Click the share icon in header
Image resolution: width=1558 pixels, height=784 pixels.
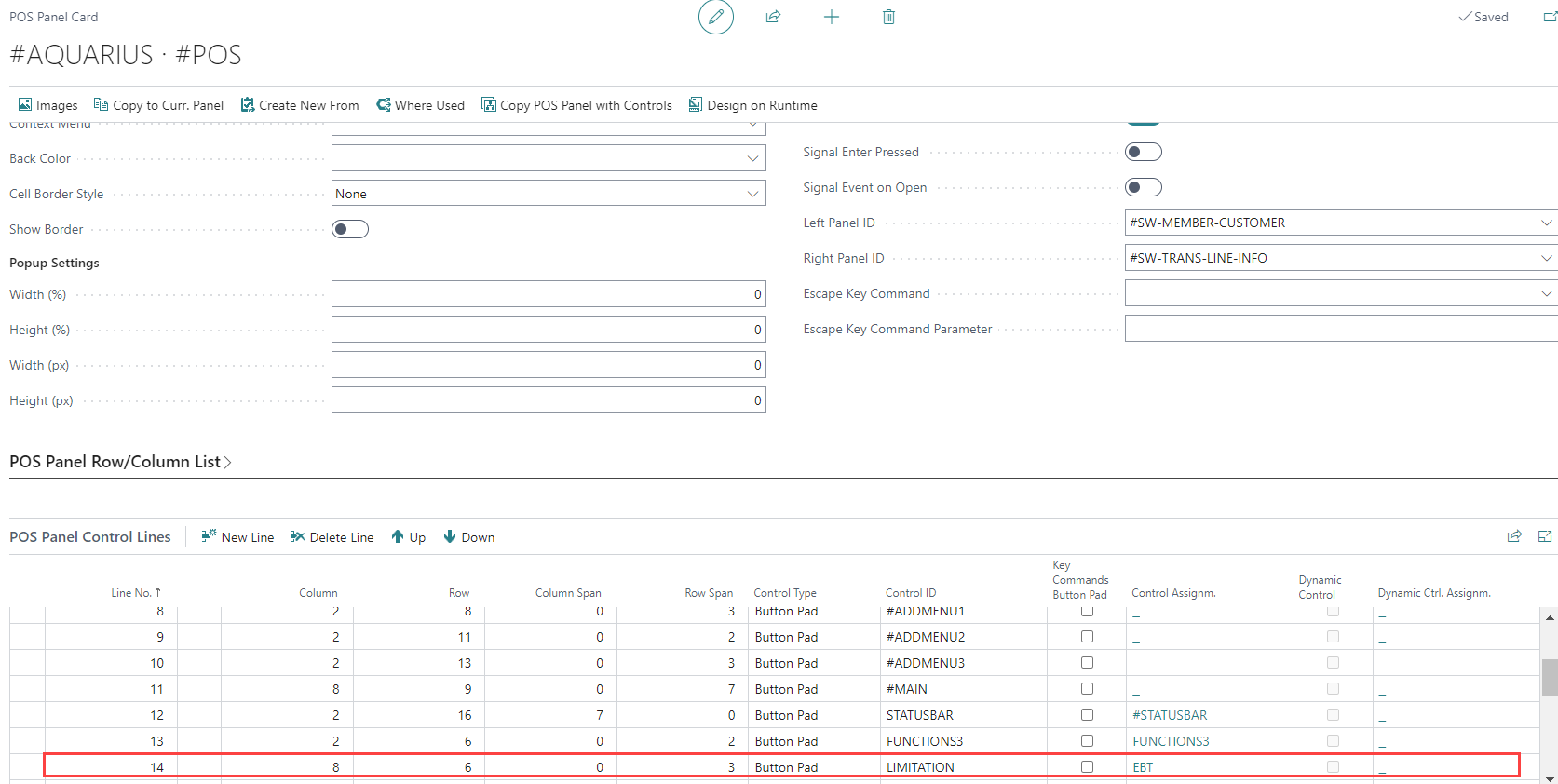[773, 17]
